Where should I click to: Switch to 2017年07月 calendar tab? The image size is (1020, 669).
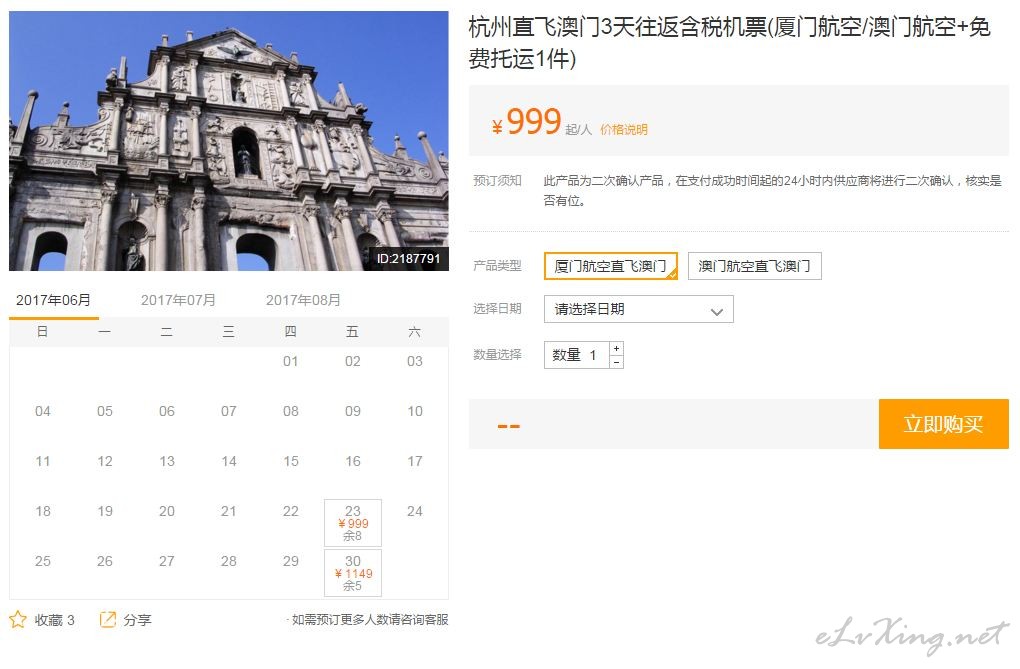pos(178,301)
